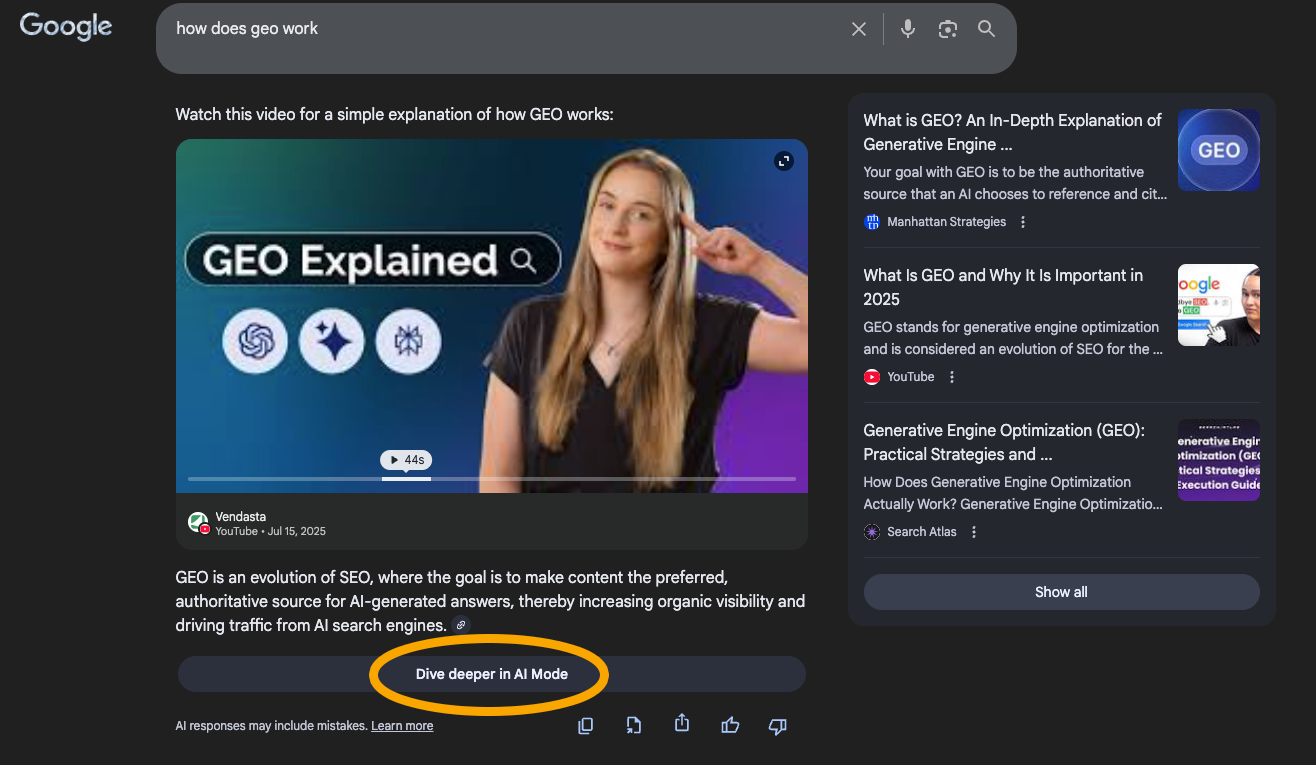
Task: Click the search input field
Action: tap(500, 29)
